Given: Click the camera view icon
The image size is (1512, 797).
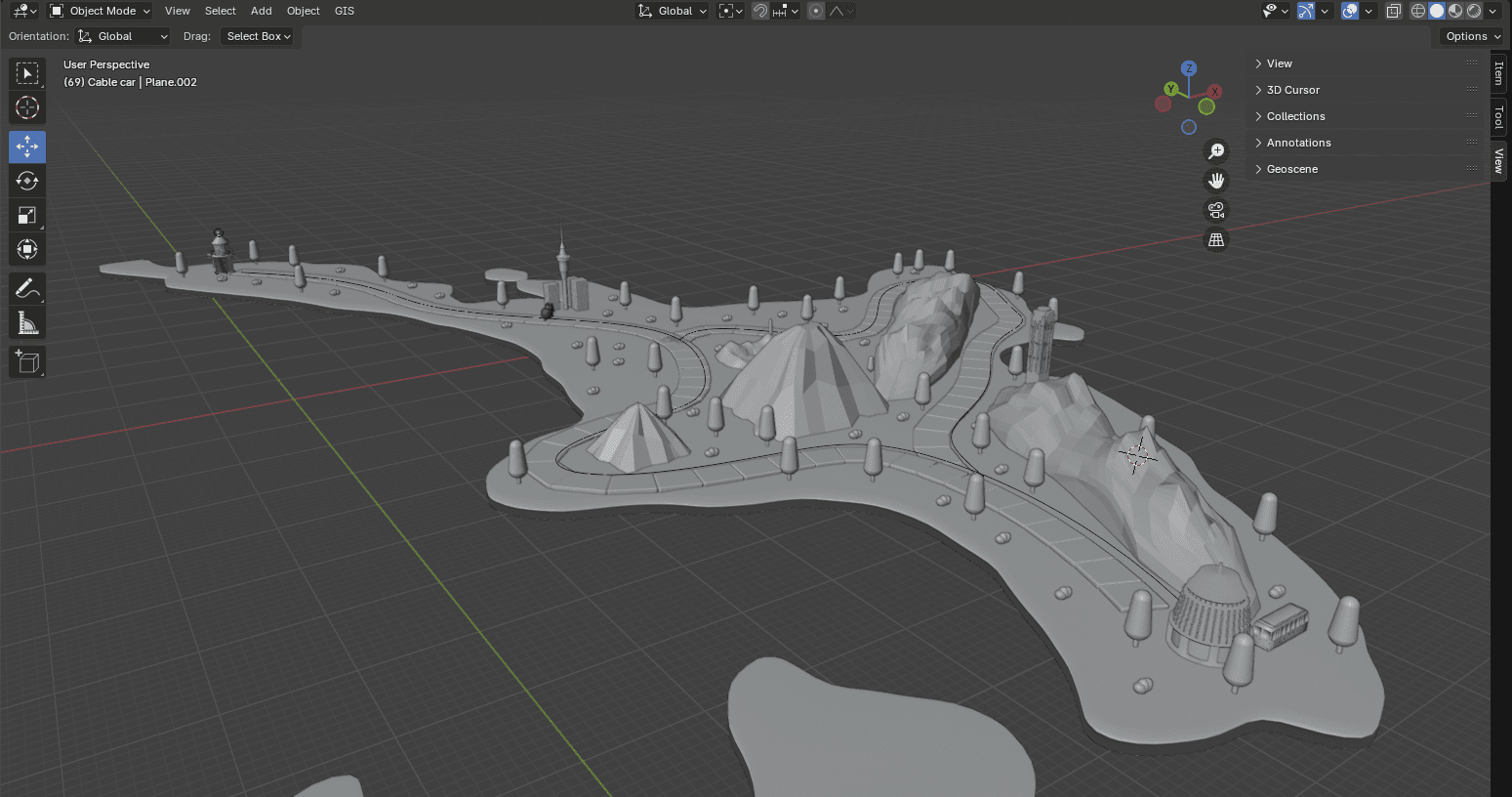Looking at the screenshot, I should click(x=1216, y=210).
